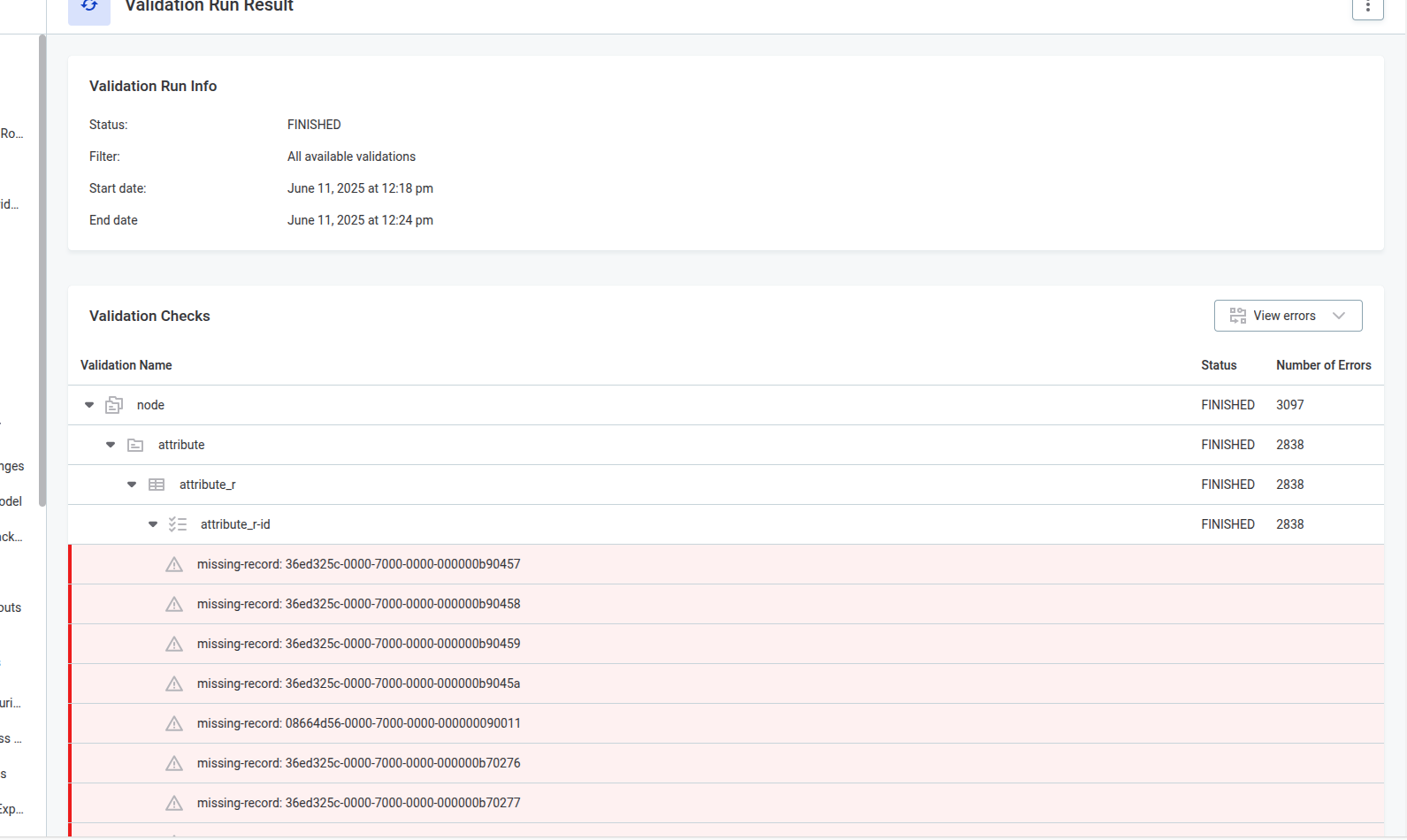Click the refresh icon beside Validation Run Result
1407x840 pixels.
(89, 8)
